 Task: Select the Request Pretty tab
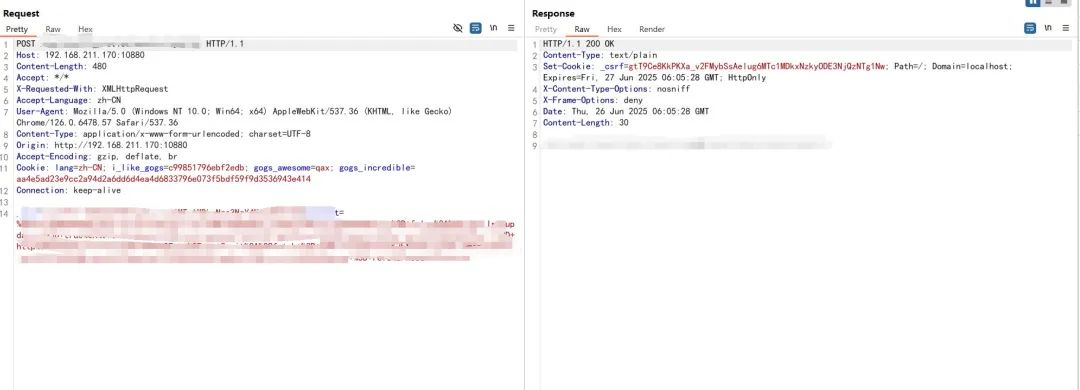(x=17, y=29)
